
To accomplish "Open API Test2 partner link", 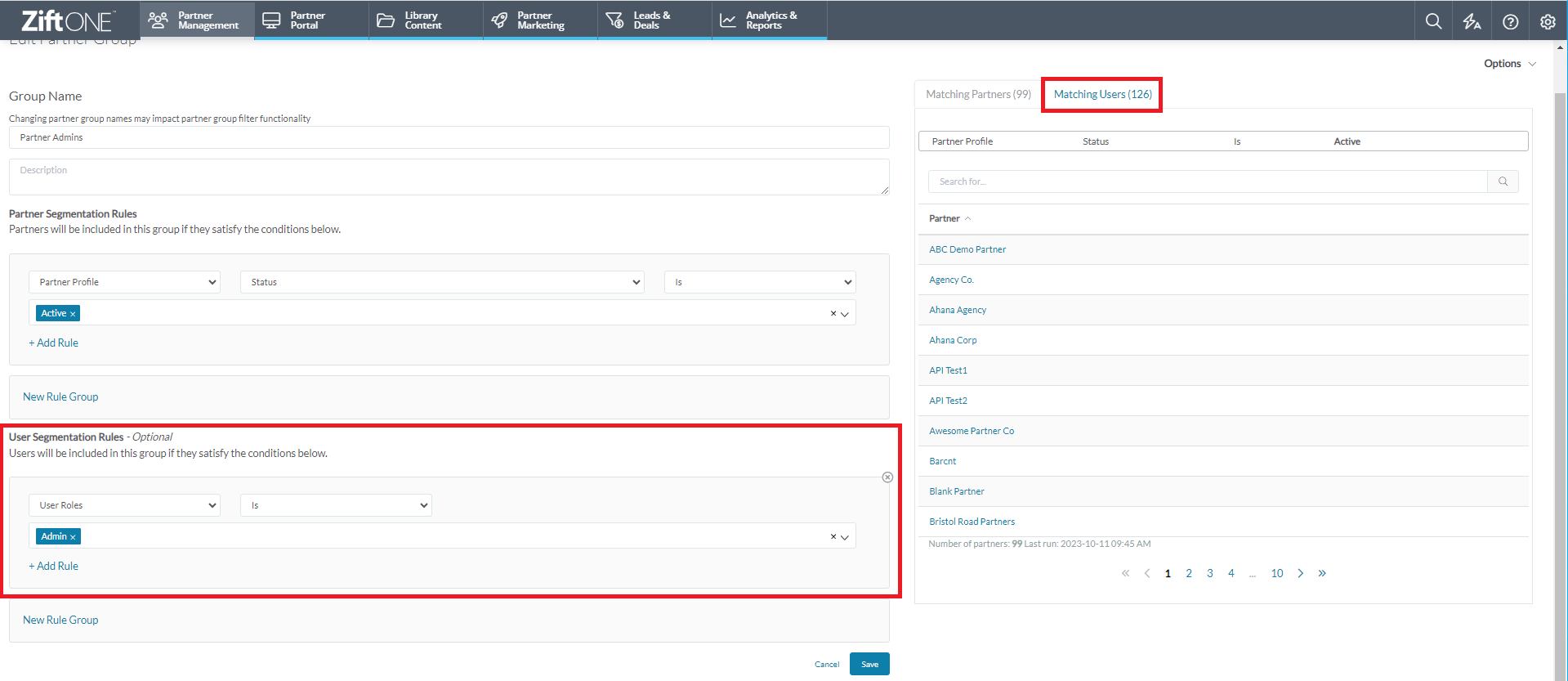I will (x=948, y=401).
